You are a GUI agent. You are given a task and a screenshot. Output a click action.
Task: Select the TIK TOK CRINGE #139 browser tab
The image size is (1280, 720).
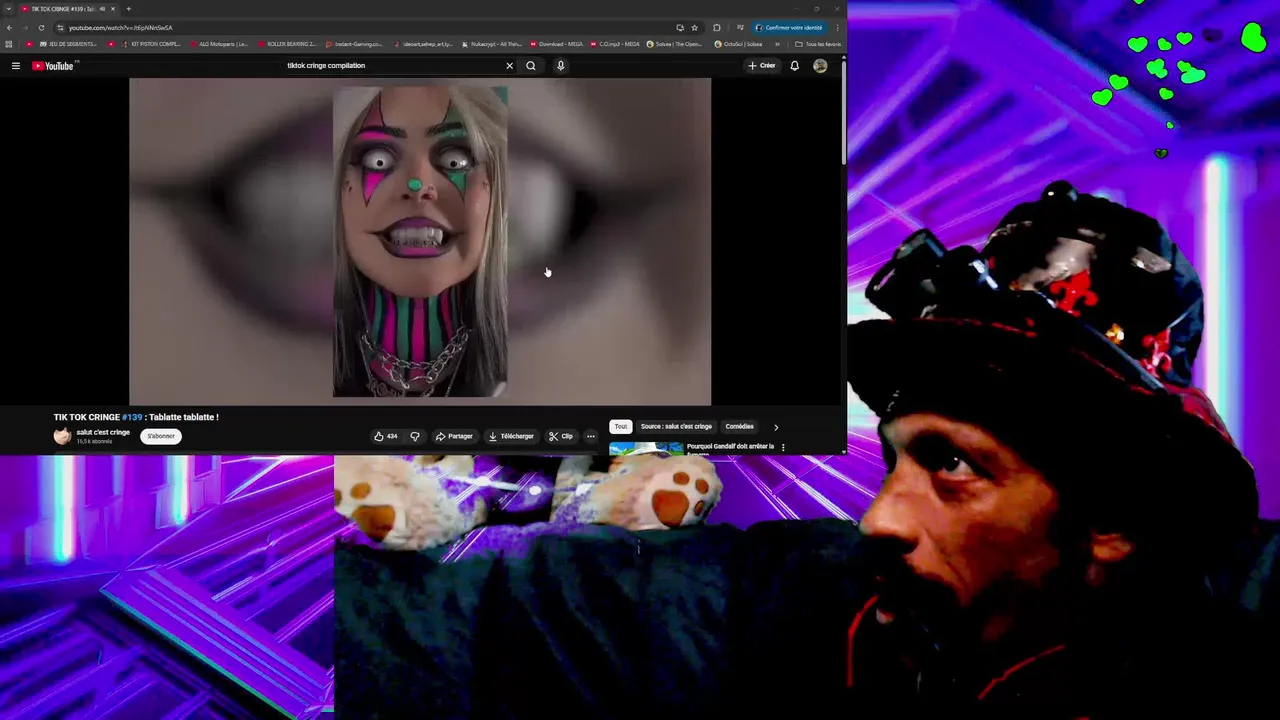(68, 9)
